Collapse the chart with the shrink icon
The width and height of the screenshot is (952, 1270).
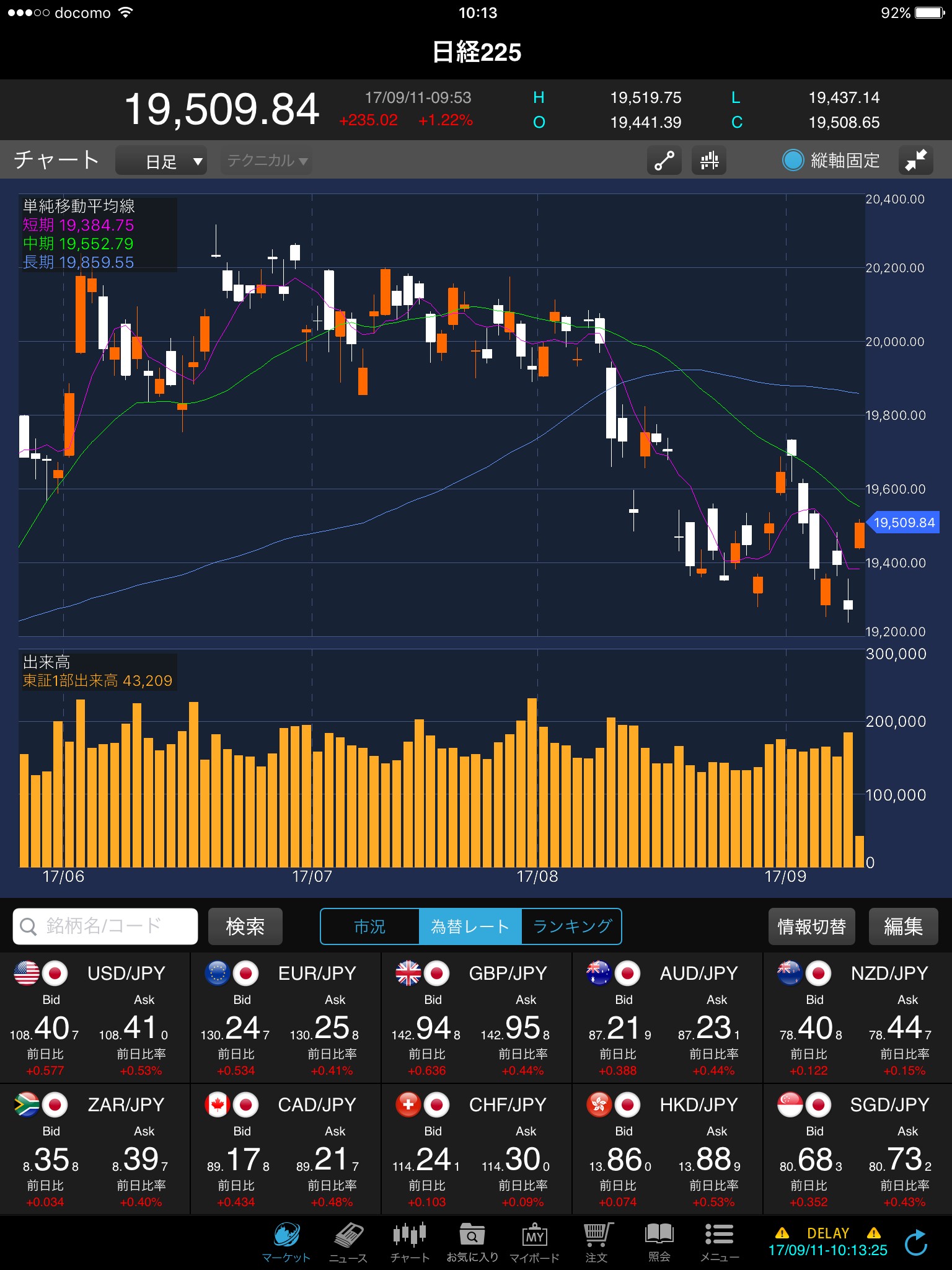915,161
